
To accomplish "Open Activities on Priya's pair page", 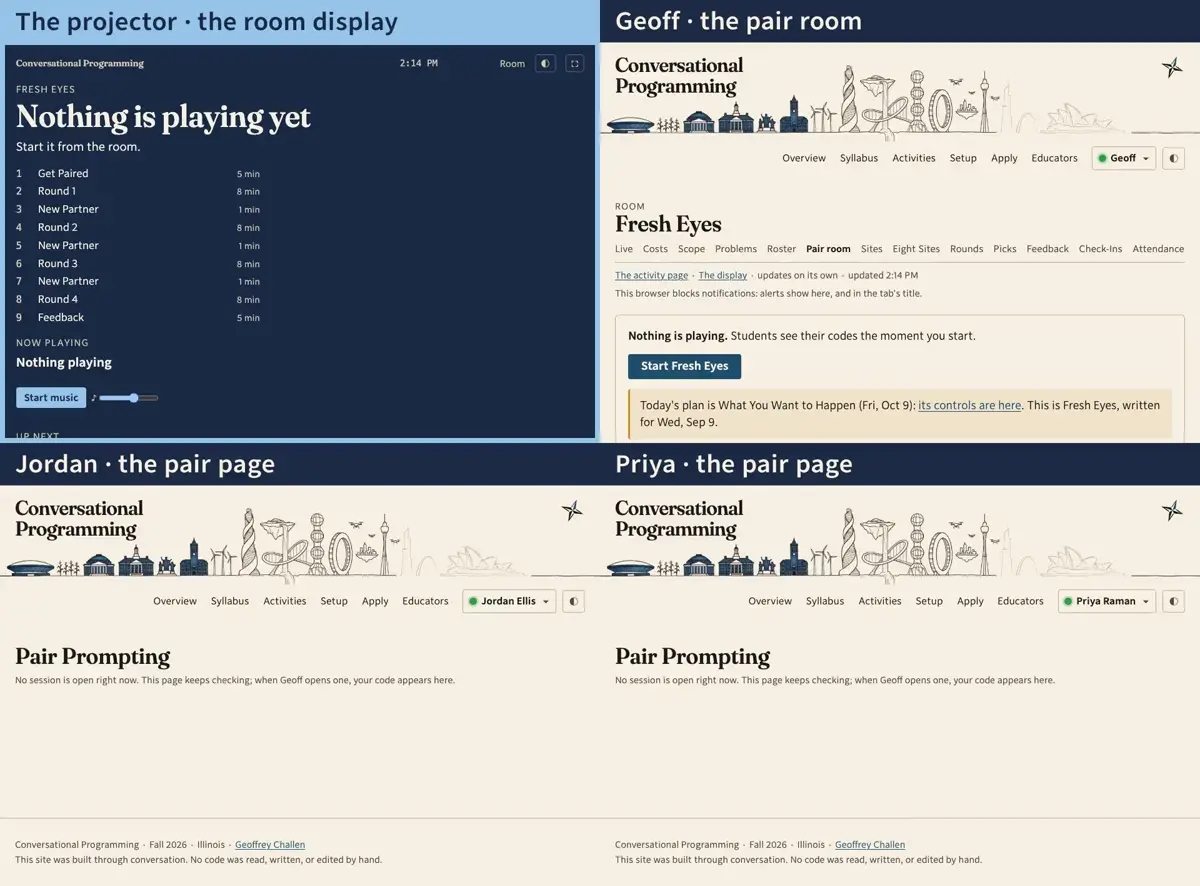I will pos(880,601).
